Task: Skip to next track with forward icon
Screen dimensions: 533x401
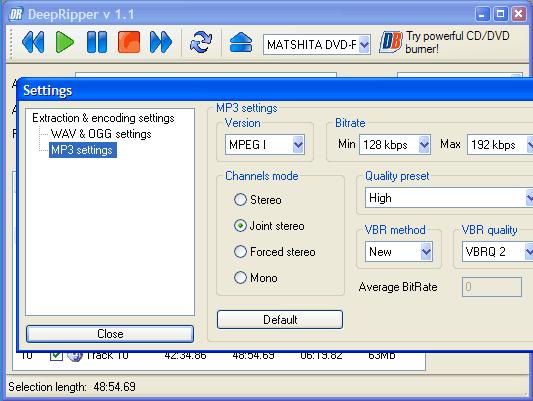Action: click(x=161, y=42)
